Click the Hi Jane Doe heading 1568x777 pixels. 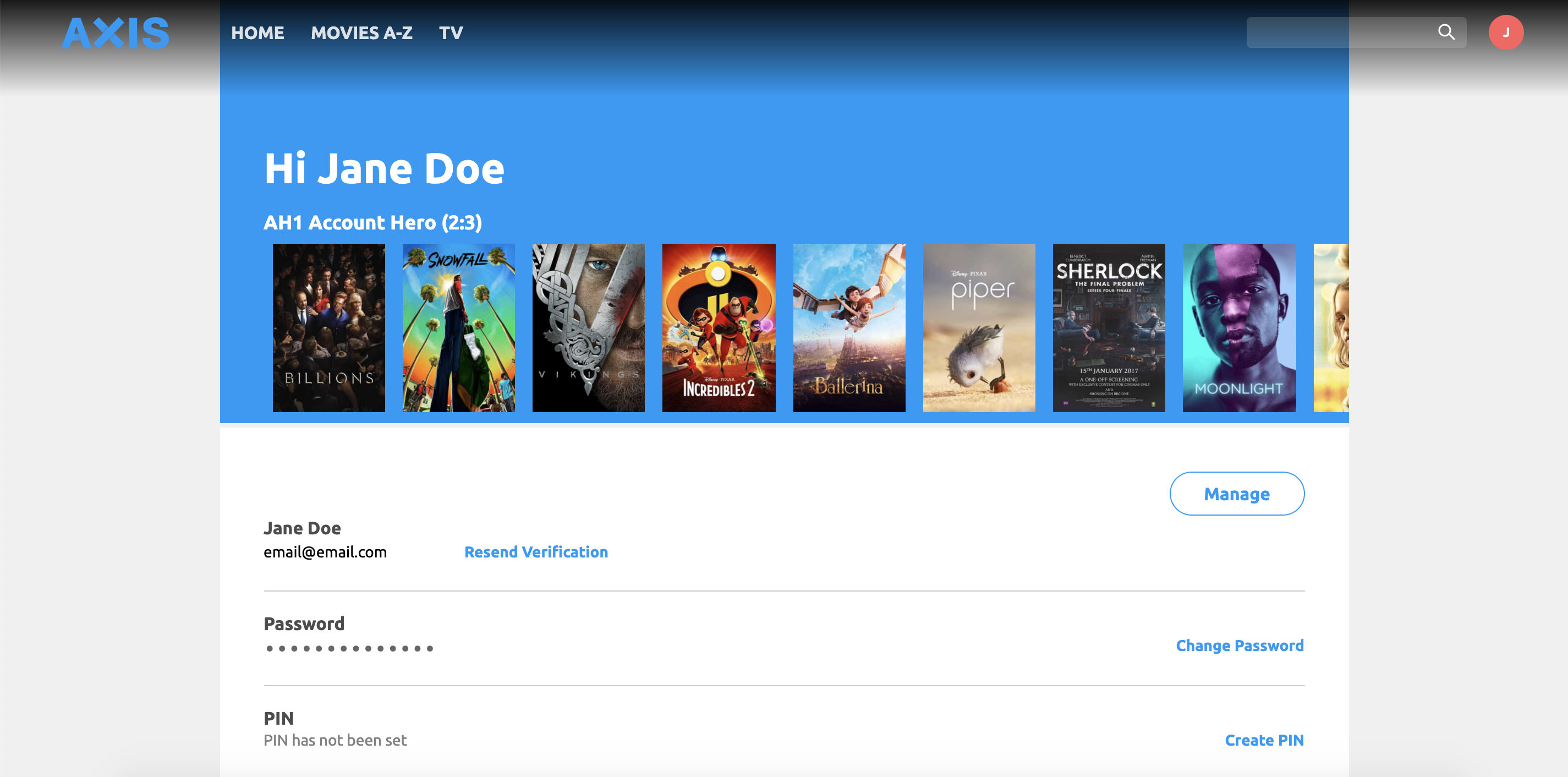coord(384,168)
